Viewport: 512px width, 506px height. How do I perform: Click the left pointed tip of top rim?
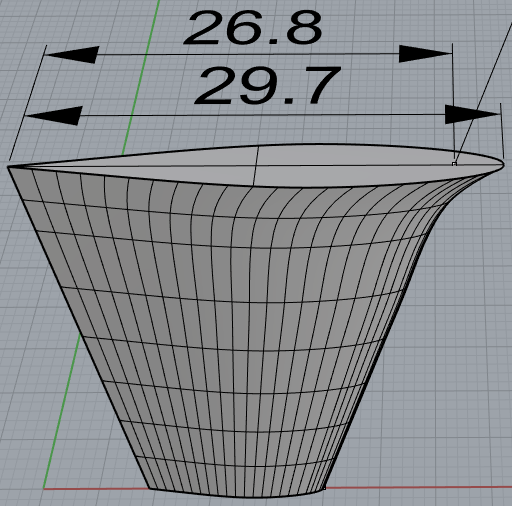9,166
